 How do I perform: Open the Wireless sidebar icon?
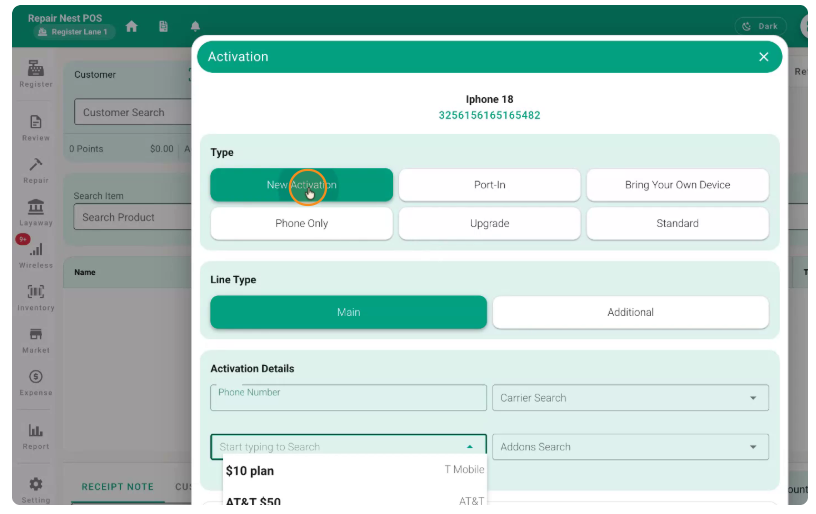(35, 255)
